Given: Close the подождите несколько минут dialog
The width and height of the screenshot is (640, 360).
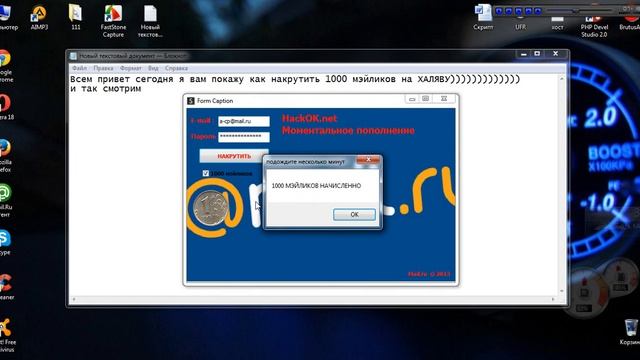Looking at the screenshot, I should coord(368,160).
